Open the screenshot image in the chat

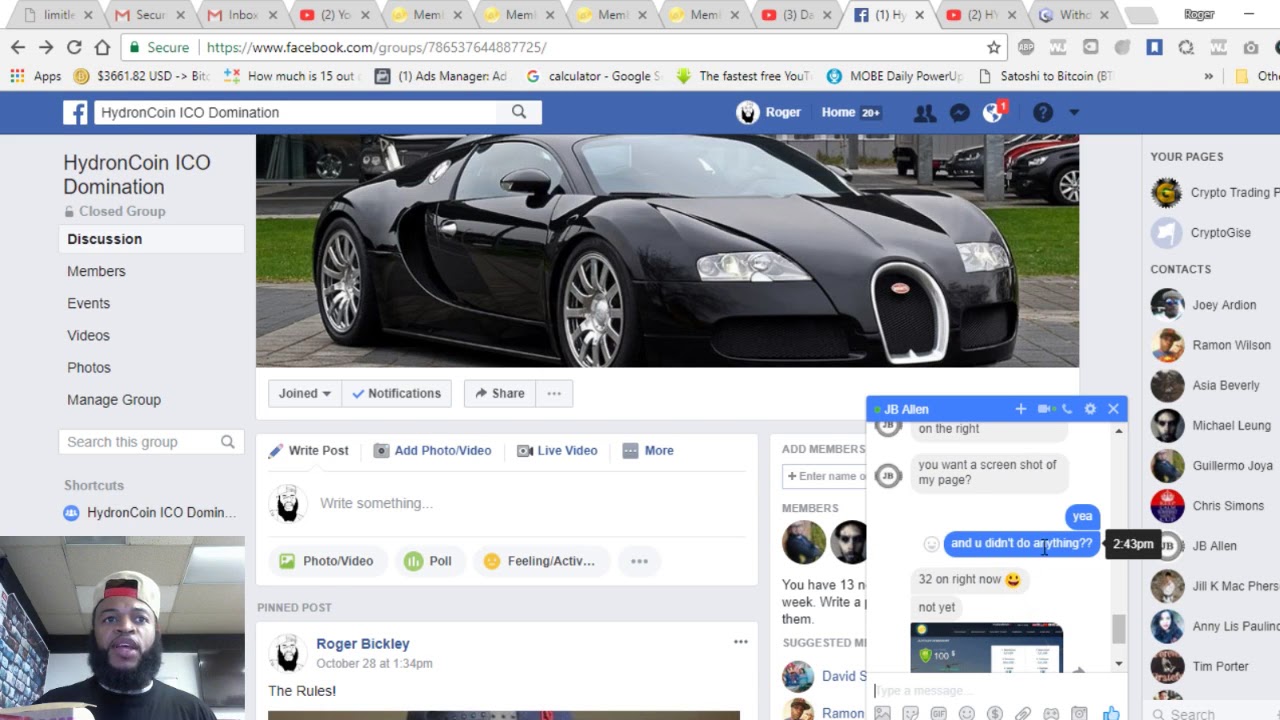coord(986,648)
